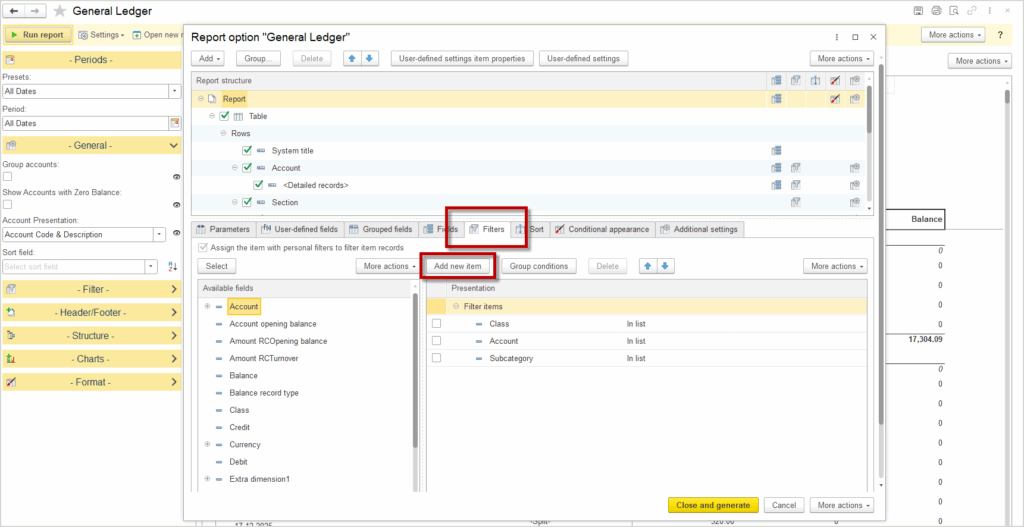Add General Ledger to favorites with the star
Screen dimensions: 1024x527
coord(60,11)
